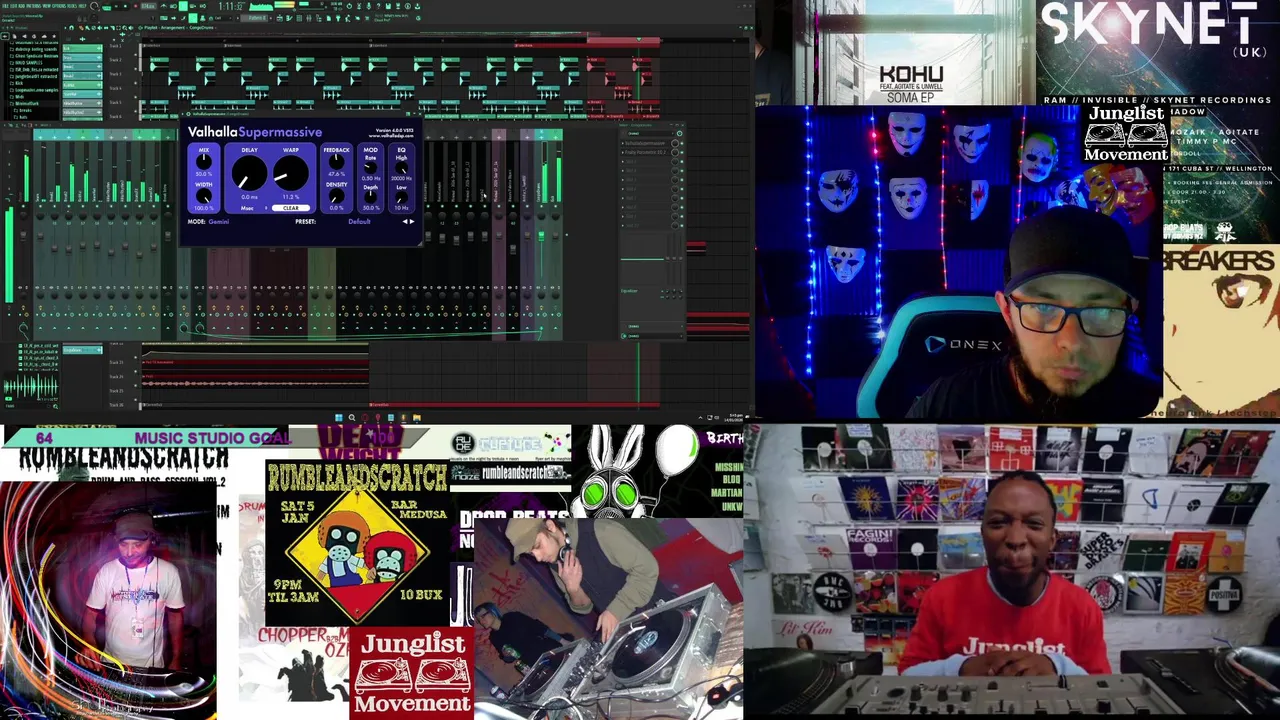The height and width of the screenshot is (720, 1280).
Task: Click the Valhalla EQ High knob
Action: (402, 167)
